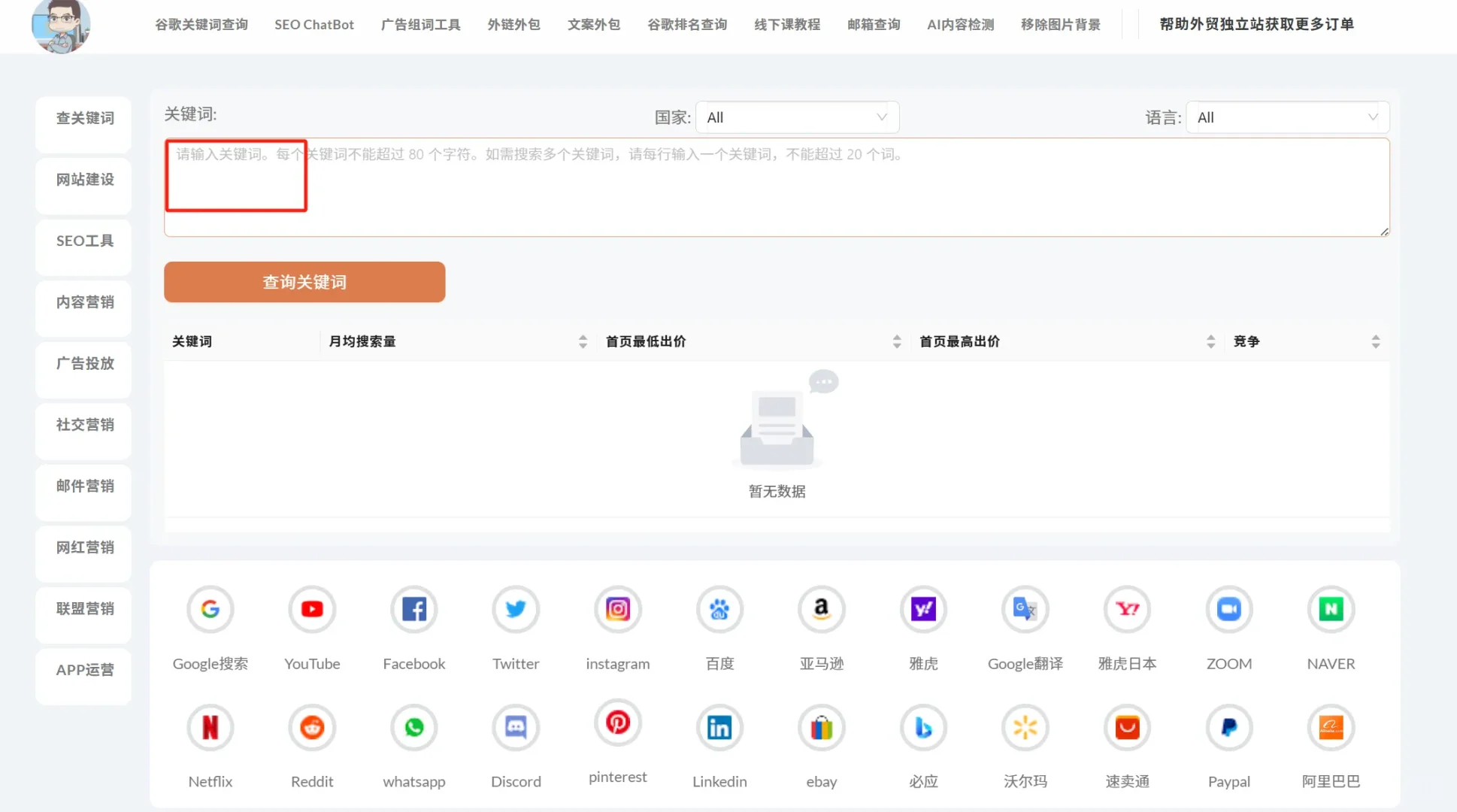The width and height of the screenshot is (1457, 812).
Task: Open the Facebook shortcut icon
Action: (x=414, y=609)
